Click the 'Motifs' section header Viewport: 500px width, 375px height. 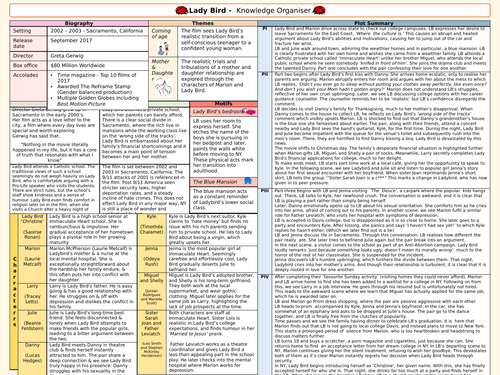[223, 104]
